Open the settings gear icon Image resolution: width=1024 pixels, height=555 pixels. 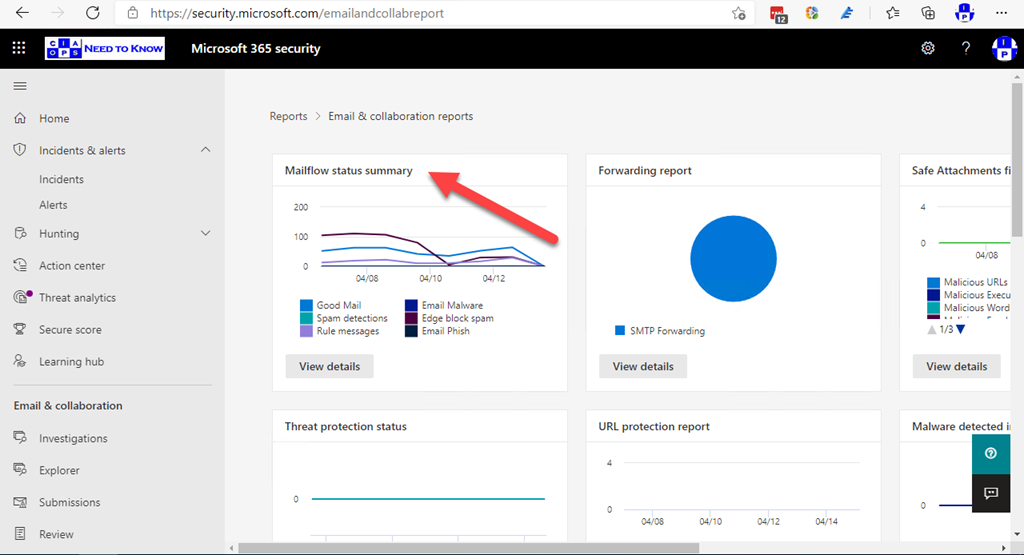click(928, 48)
